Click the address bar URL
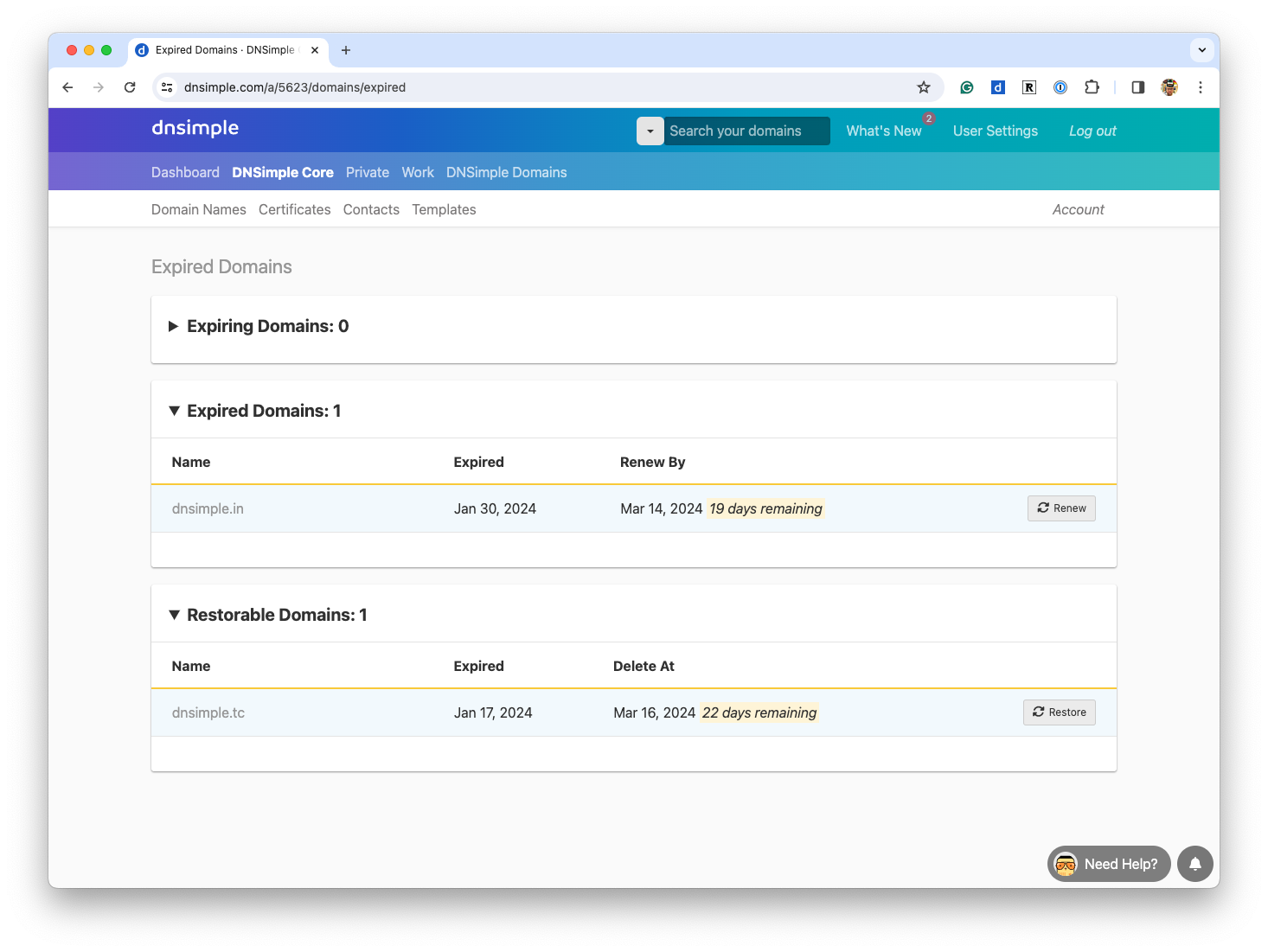Image resolution: width=1268 pixels, height=952 pixels. click(x=295, y=87)
